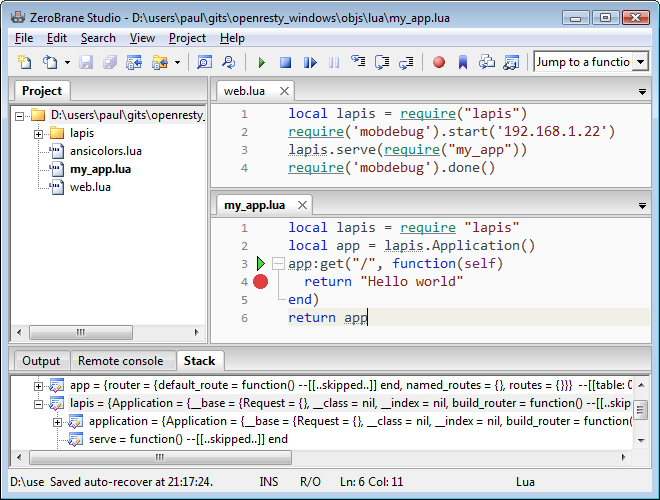Switch to the Remote console tab
Viewport: 660px width, 500px height.
[120, 361]
